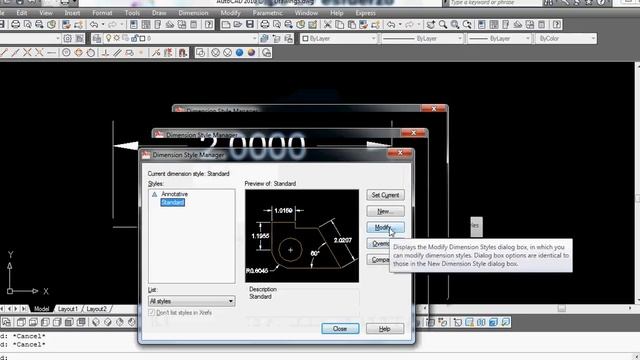This screenshot has width=640, height=360.
Task: Open the Express menu
Action: [365, 13]
